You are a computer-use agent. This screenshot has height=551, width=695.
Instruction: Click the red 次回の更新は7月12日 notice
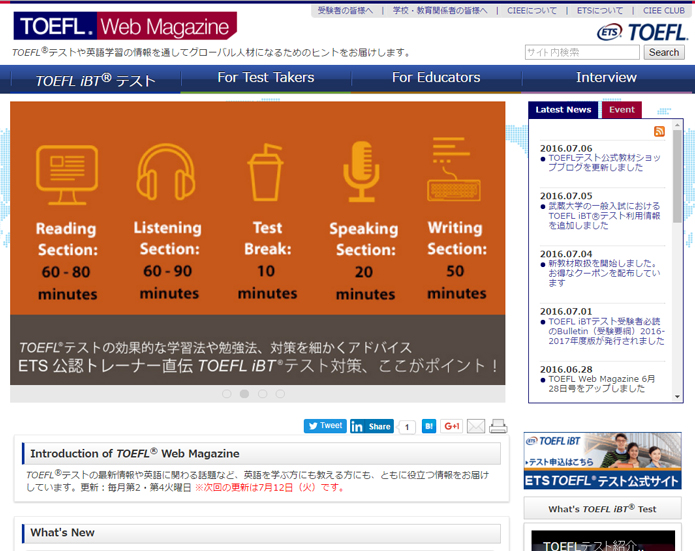click(270, 488)
